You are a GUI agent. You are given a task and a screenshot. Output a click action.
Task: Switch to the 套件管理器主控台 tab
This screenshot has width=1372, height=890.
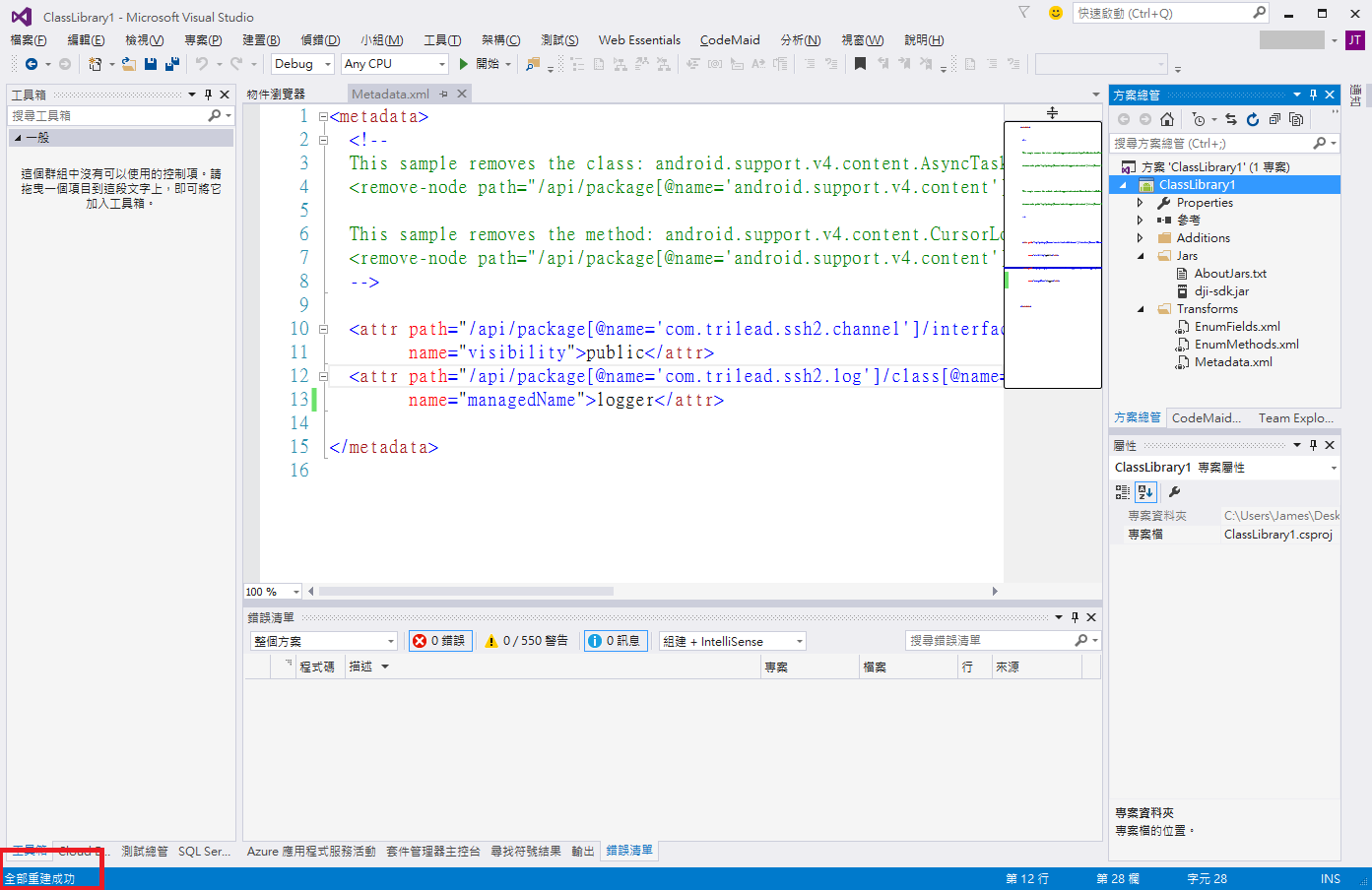[433, 852]
